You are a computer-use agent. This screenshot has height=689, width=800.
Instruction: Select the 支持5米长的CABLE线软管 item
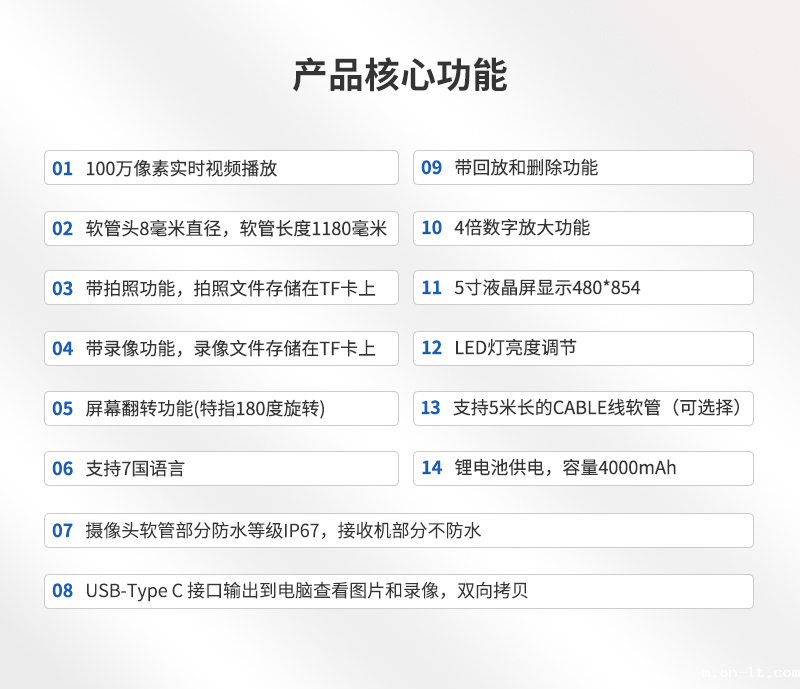583,408
